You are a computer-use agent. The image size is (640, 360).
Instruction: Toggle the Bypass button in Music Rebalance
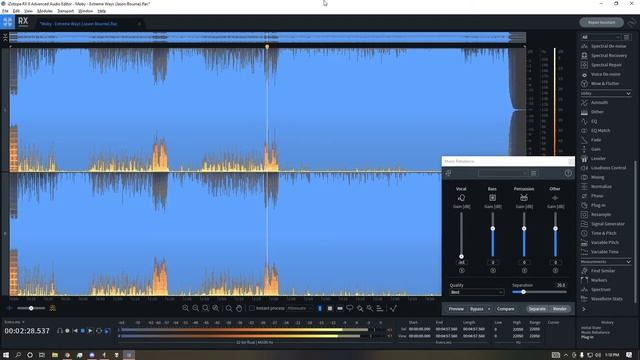click(x=476, y=309)
